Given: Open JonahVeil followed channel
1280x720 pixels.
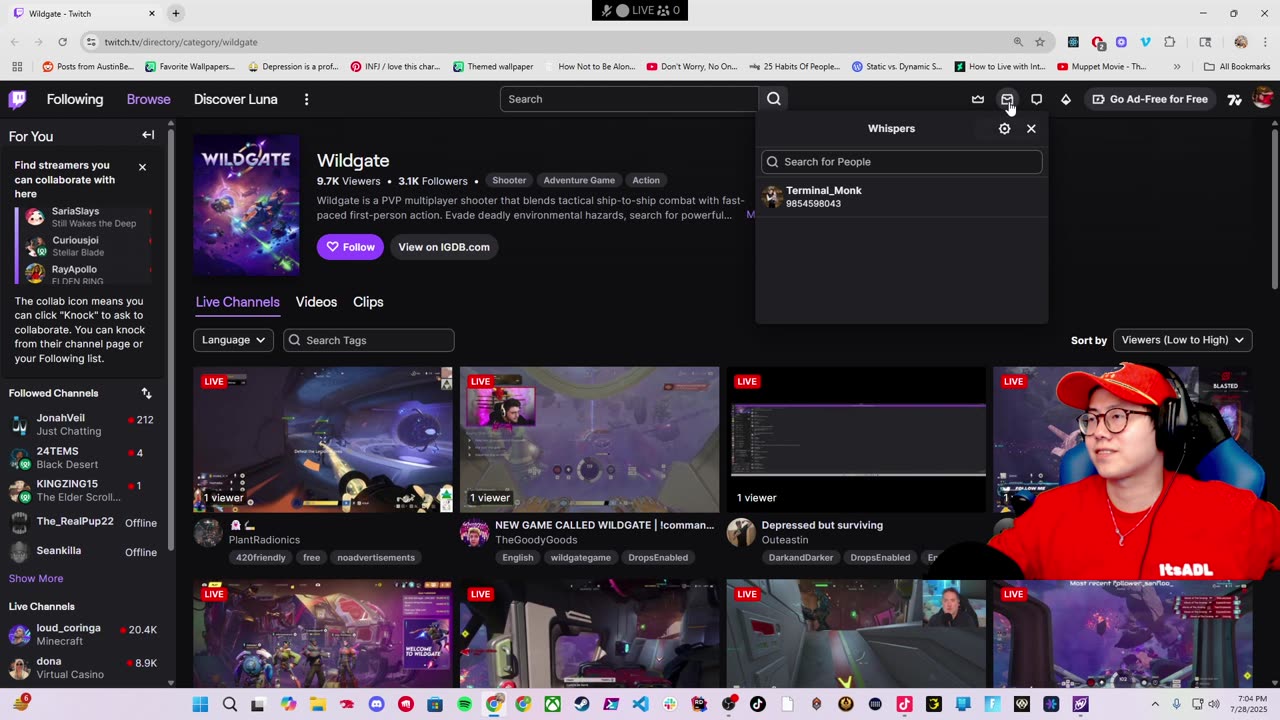Looking at the screenshot, I should 83,424.
